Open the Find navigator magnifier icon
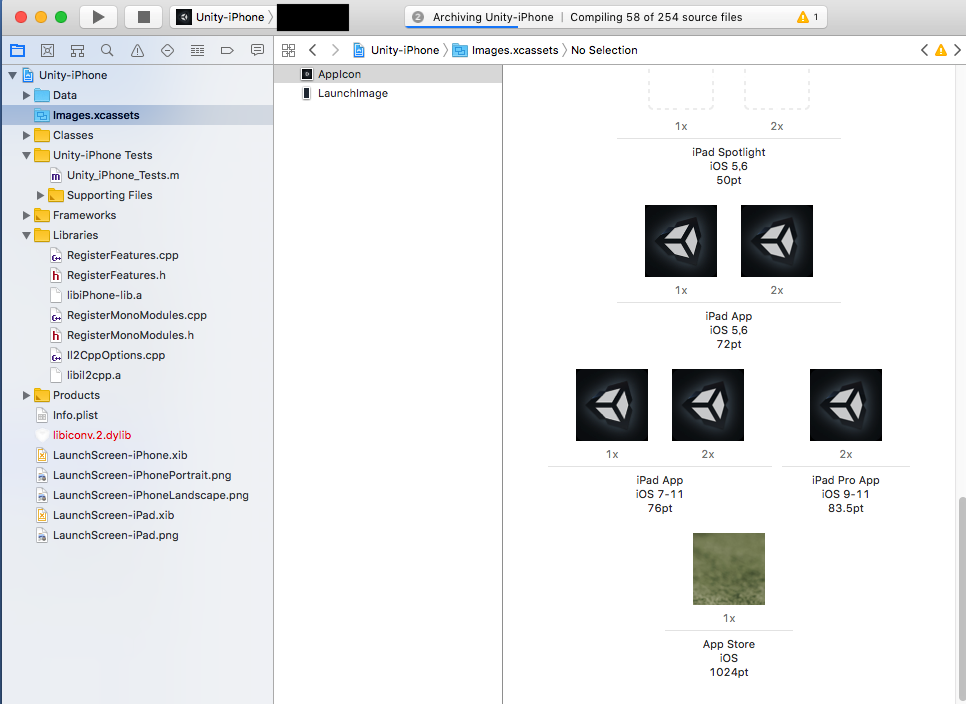966x704 pixels. click(x=107, y=51)
